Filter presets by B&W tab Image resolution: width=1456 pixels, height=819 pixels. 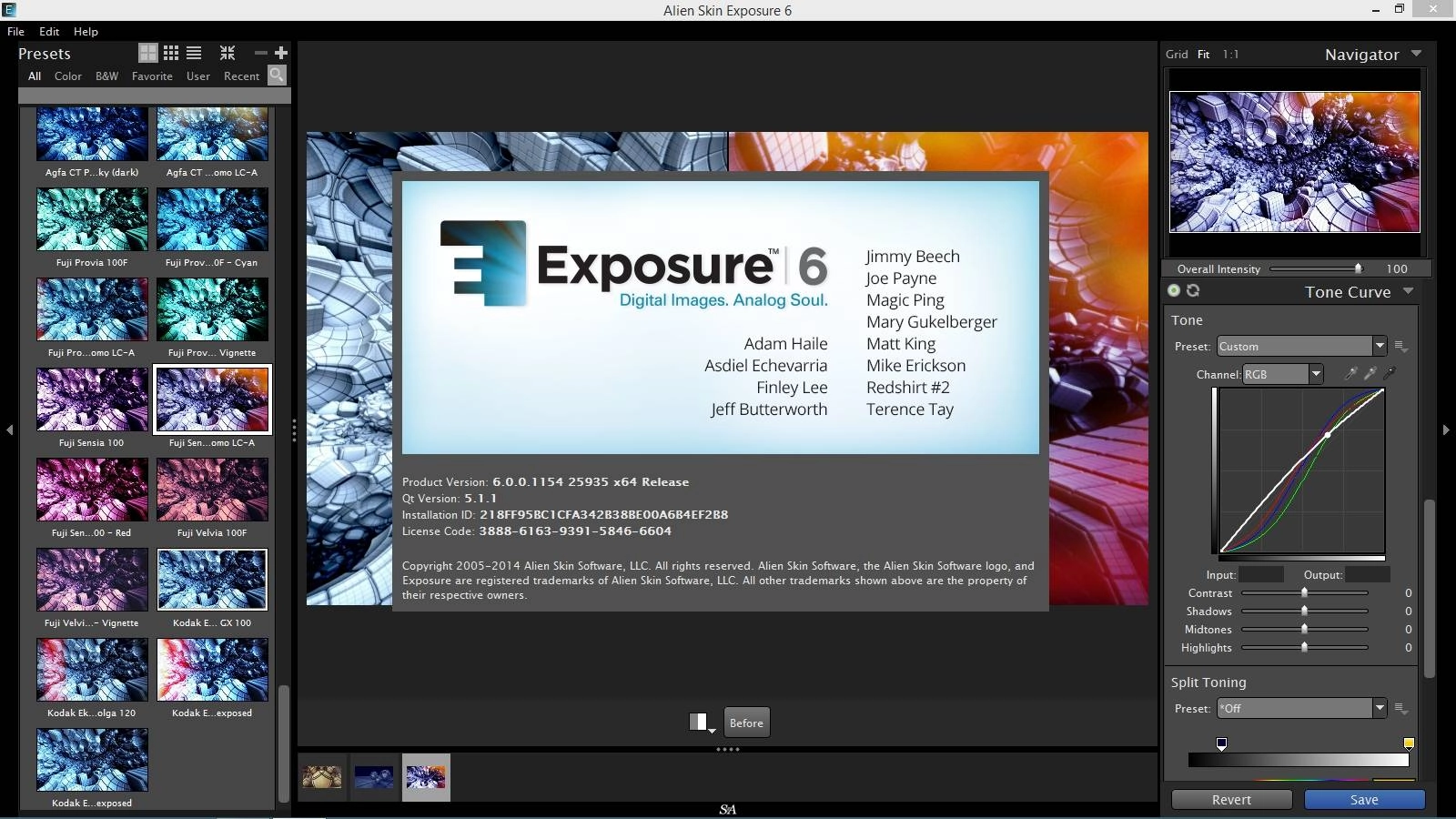pos(106,76)
